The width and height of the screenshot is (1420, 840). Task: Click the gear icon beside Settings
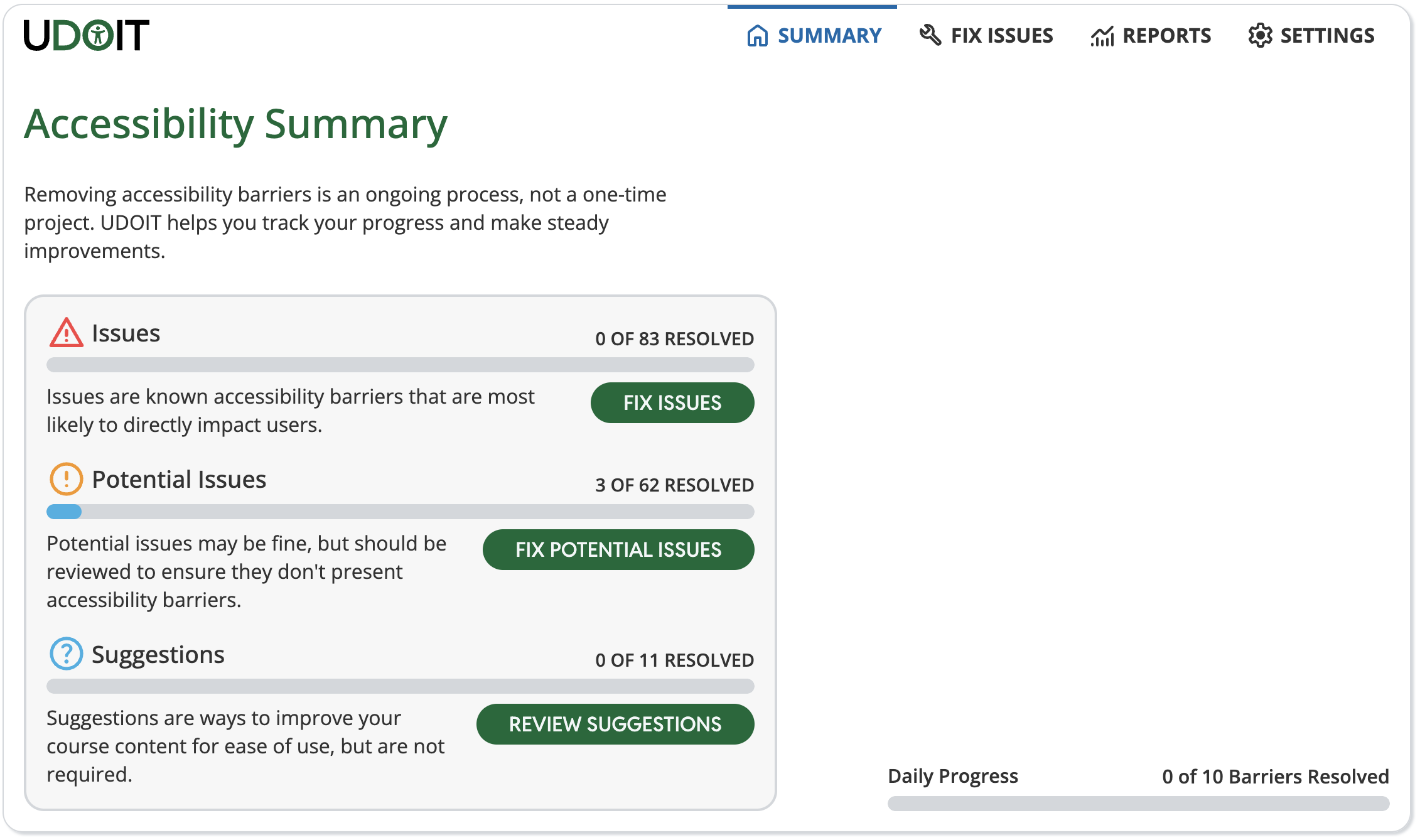(1260, 36)
